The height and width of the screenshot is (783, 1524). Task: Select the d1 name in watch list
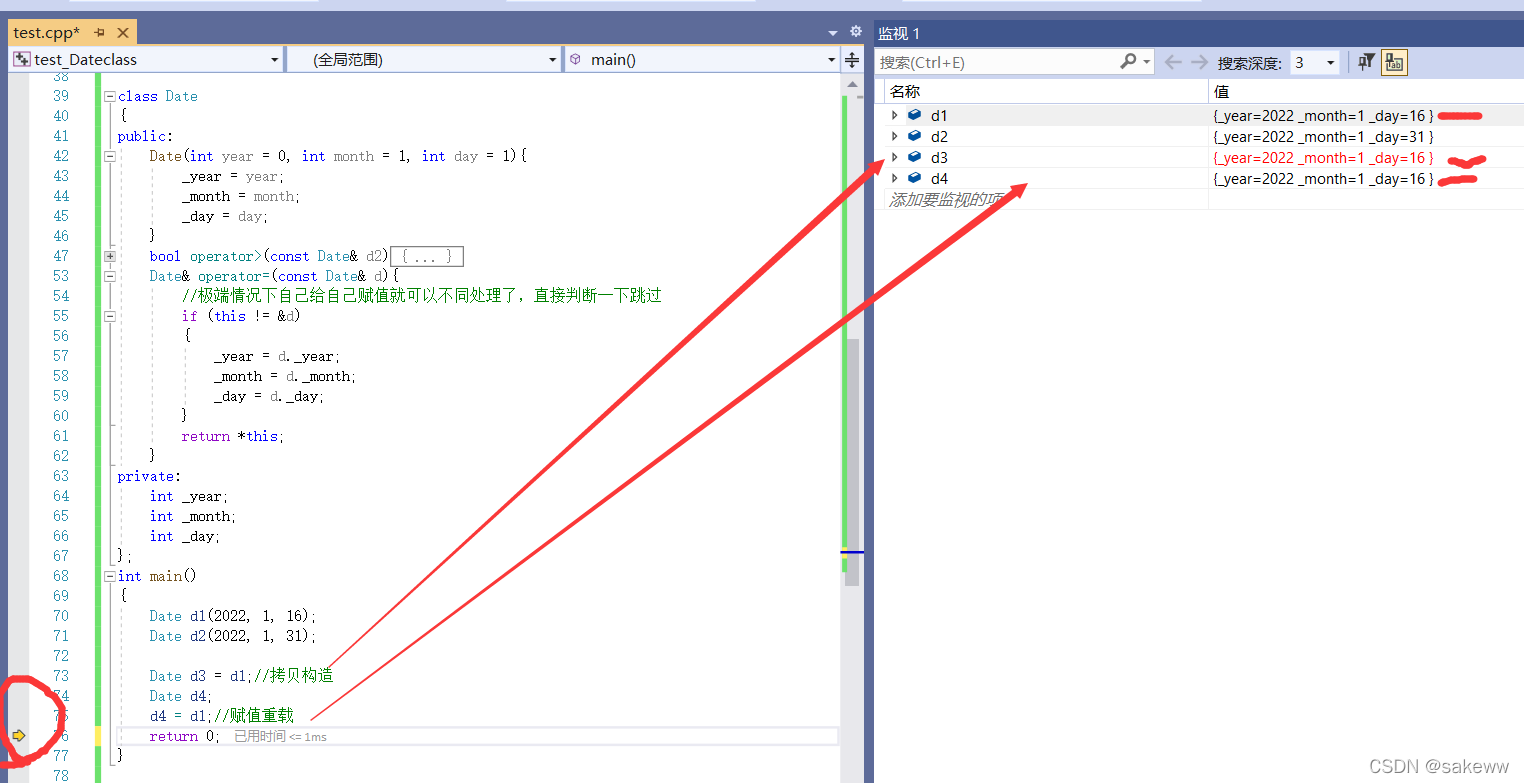[939, 116]
